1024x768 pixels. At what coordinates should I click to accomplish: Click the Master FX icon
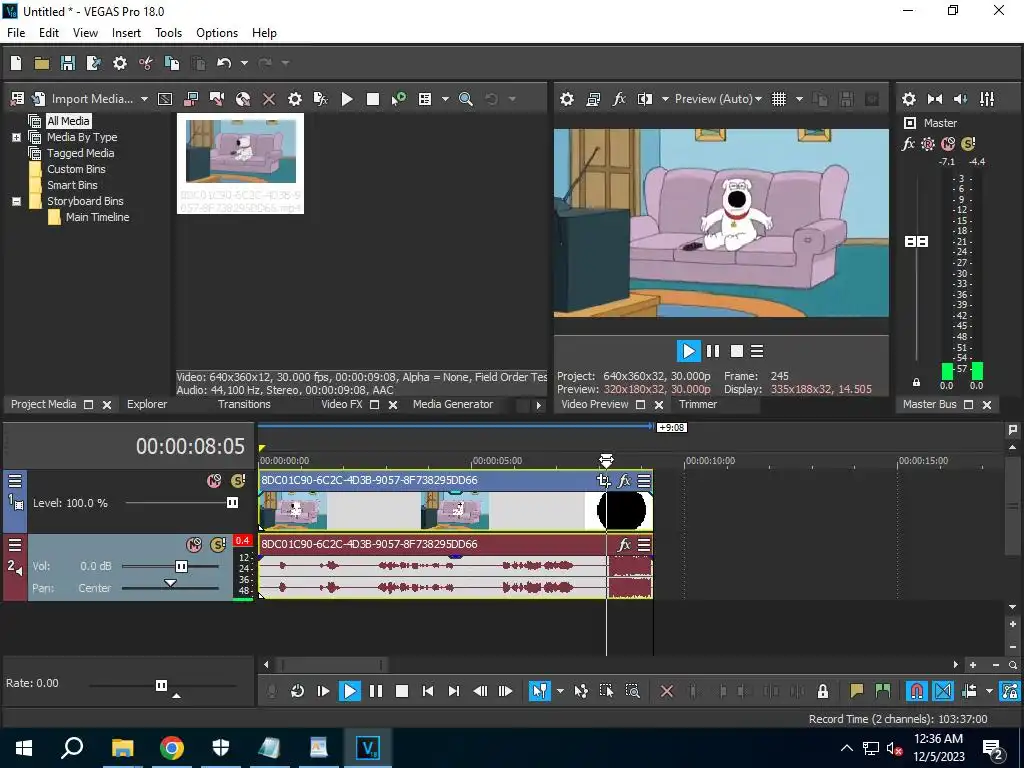[x=908, y=144]
